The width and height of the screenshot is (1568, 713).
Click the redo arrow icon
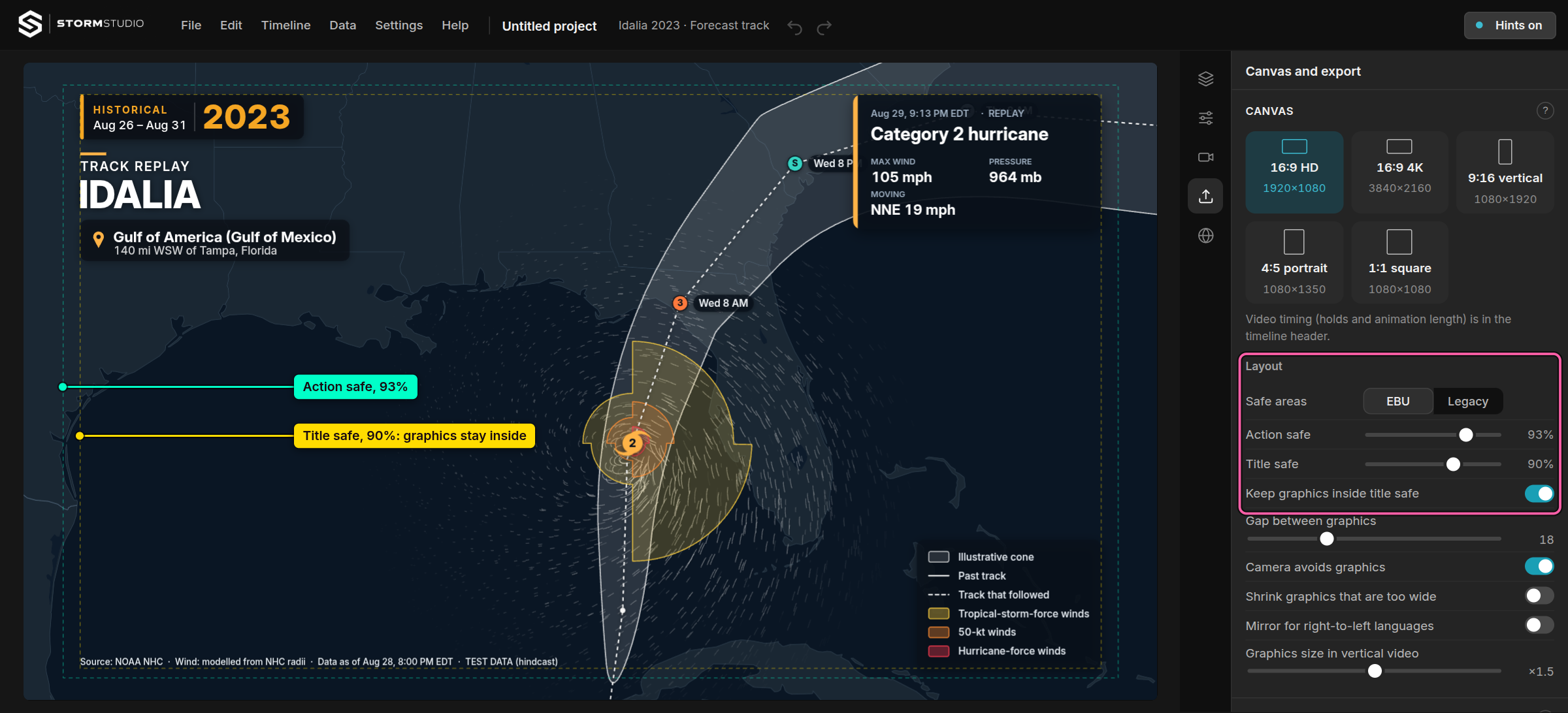[x=825, y=27]
